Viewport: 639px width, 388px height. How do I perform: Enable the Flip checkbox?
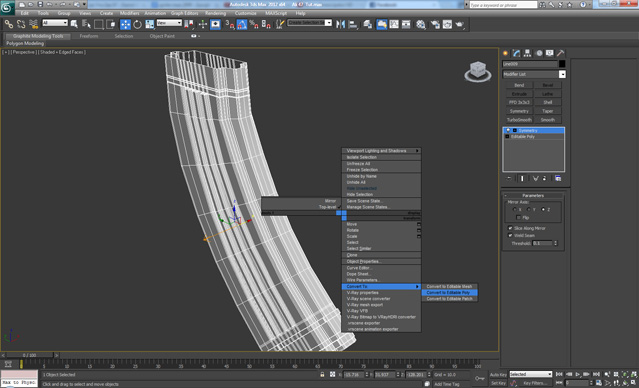coord(518,218)
